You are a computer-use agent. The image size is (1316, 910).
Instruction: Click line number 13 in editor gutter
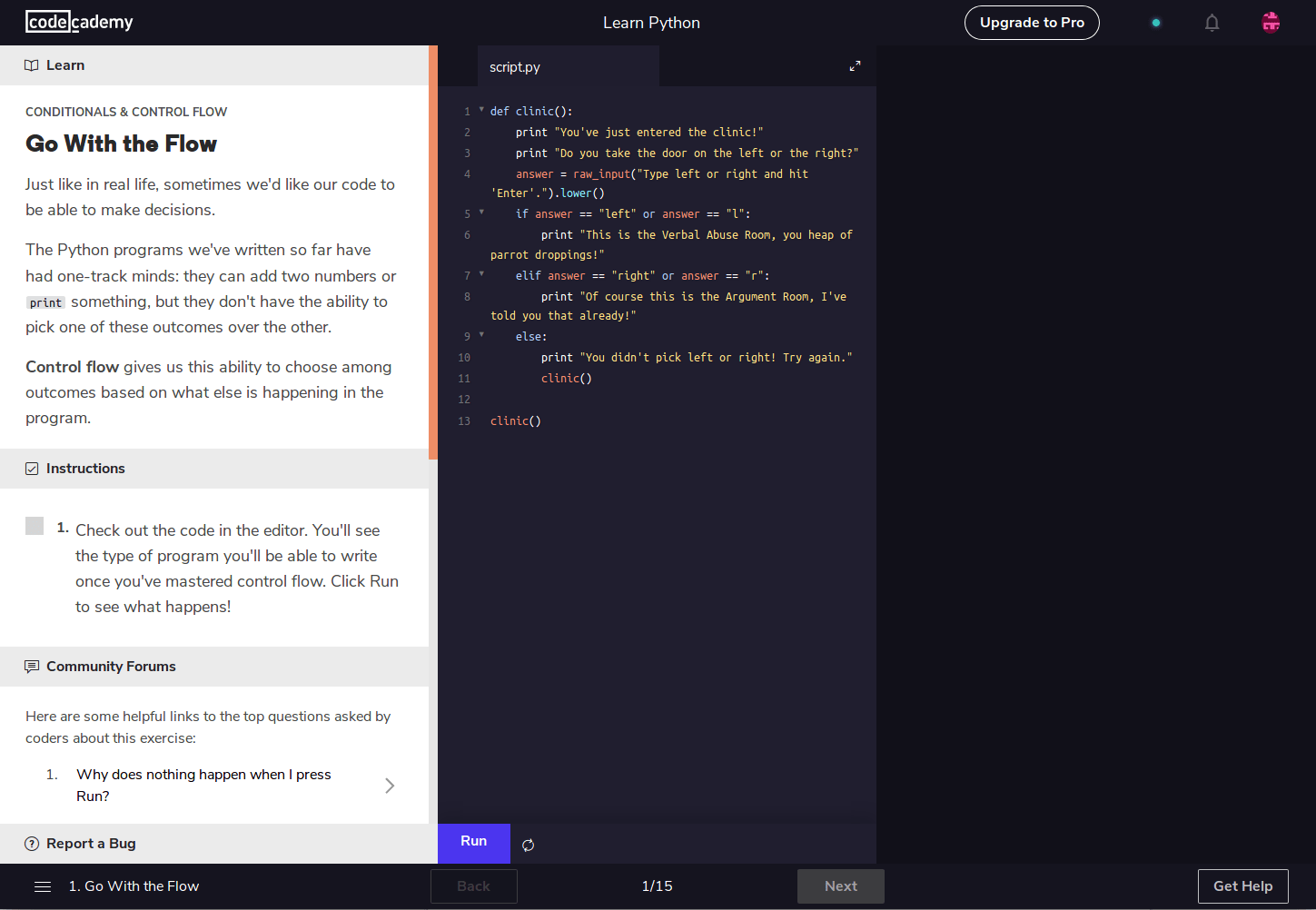coord(464,421)
